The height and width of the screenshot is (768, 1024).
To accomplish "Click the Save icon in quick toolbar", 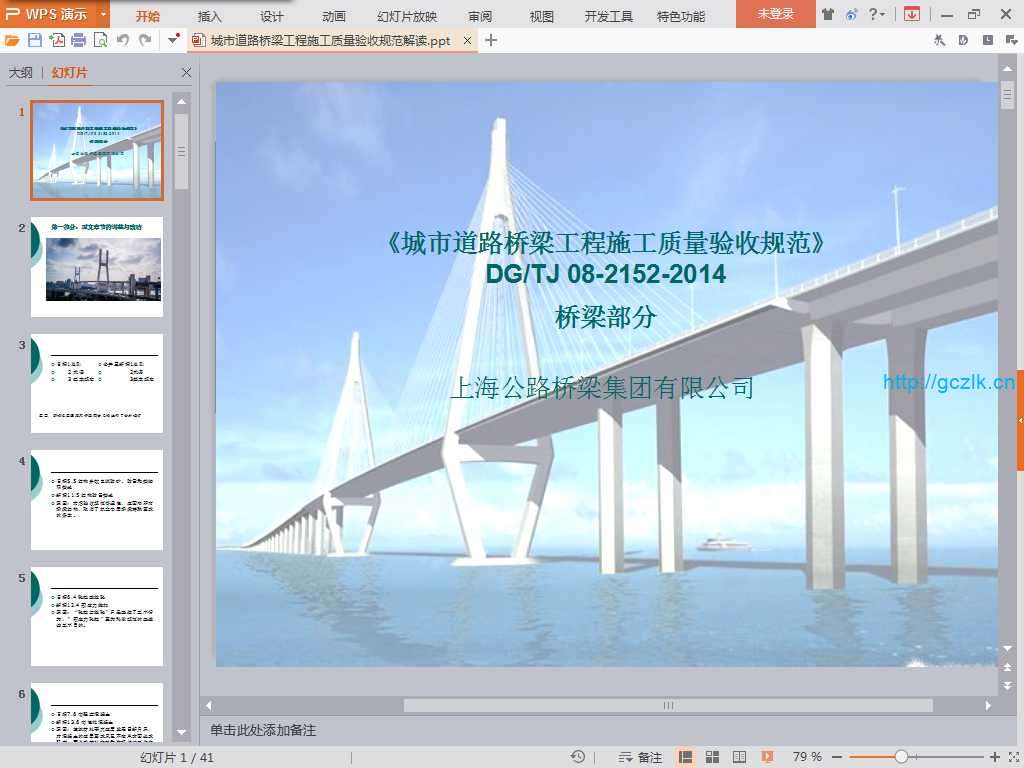I will 35,40.
